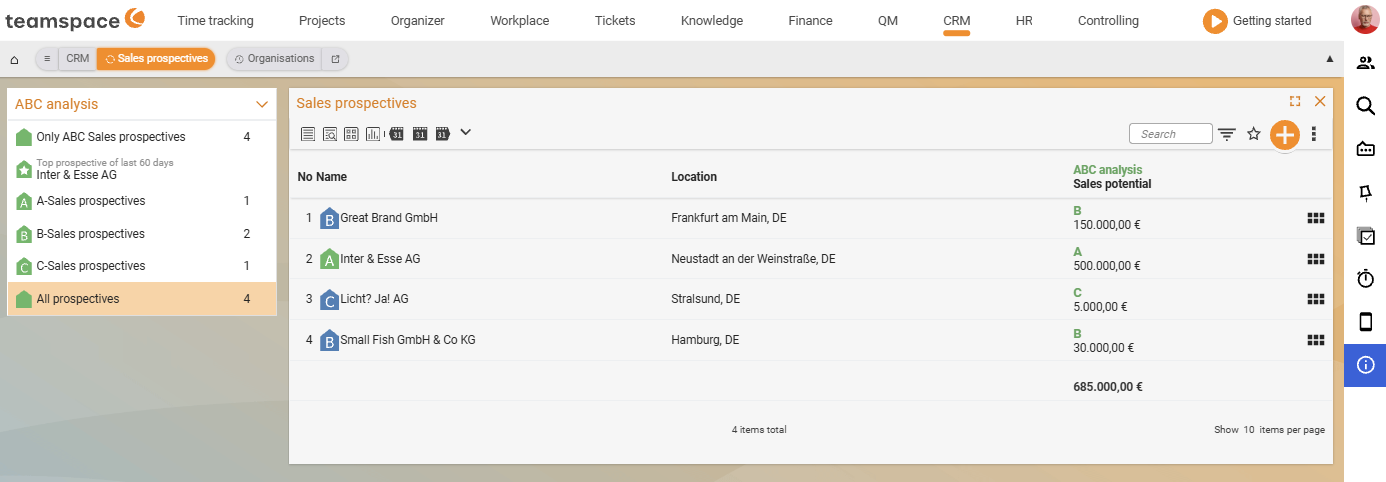
Task: Click the Search input field
Action: coord(1171,134)
